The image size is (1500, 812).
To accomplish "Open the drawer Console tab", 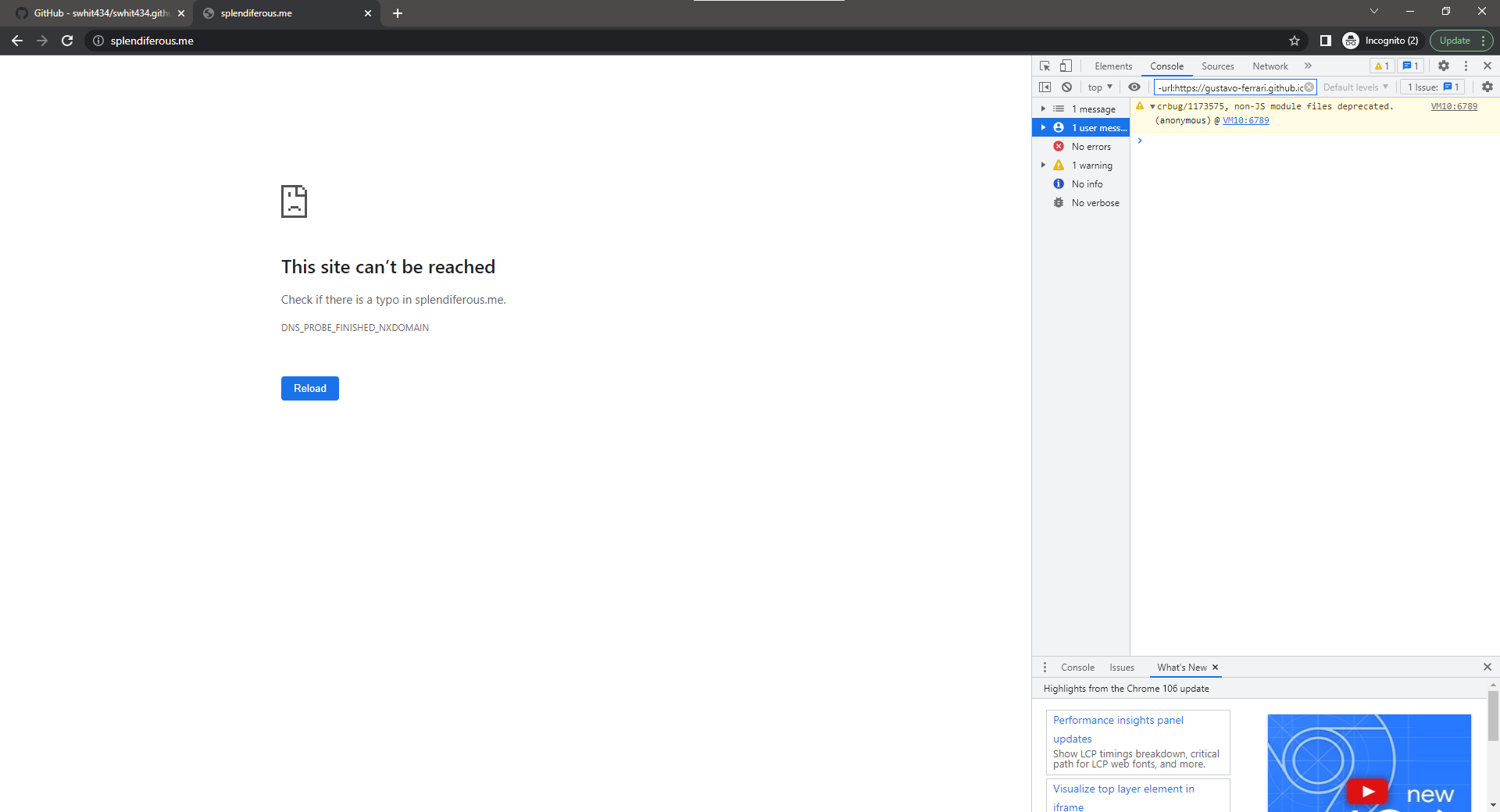I will click(x=1077, y=668).
